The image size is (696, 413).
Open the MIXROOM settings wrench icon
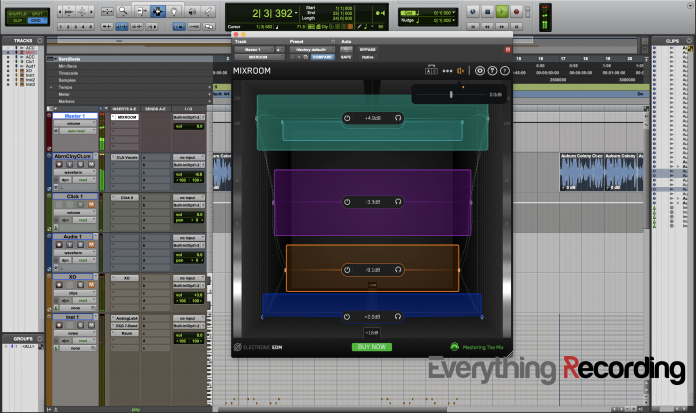[x=492, y=71]
